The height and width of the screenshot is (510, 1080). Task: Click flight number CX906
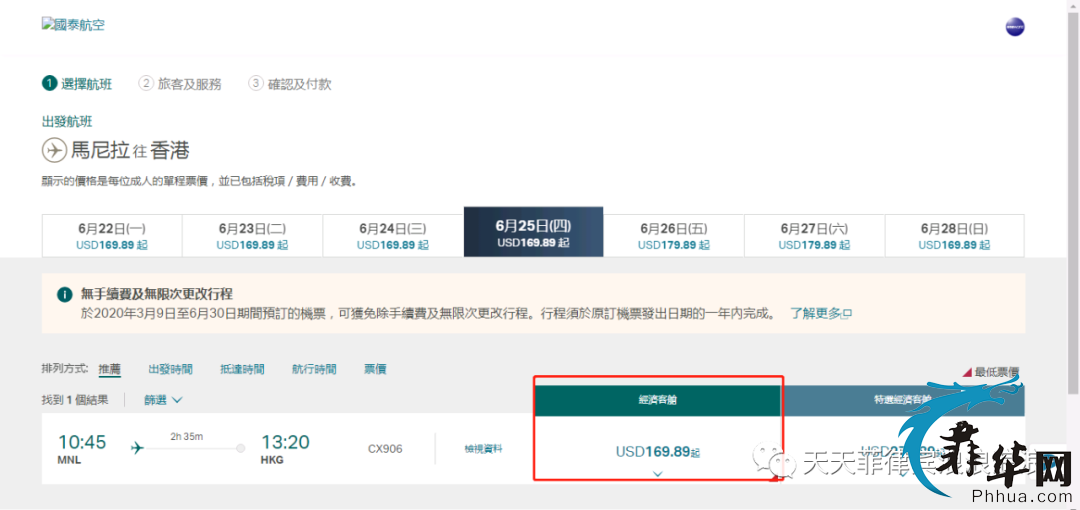[385, 449]
